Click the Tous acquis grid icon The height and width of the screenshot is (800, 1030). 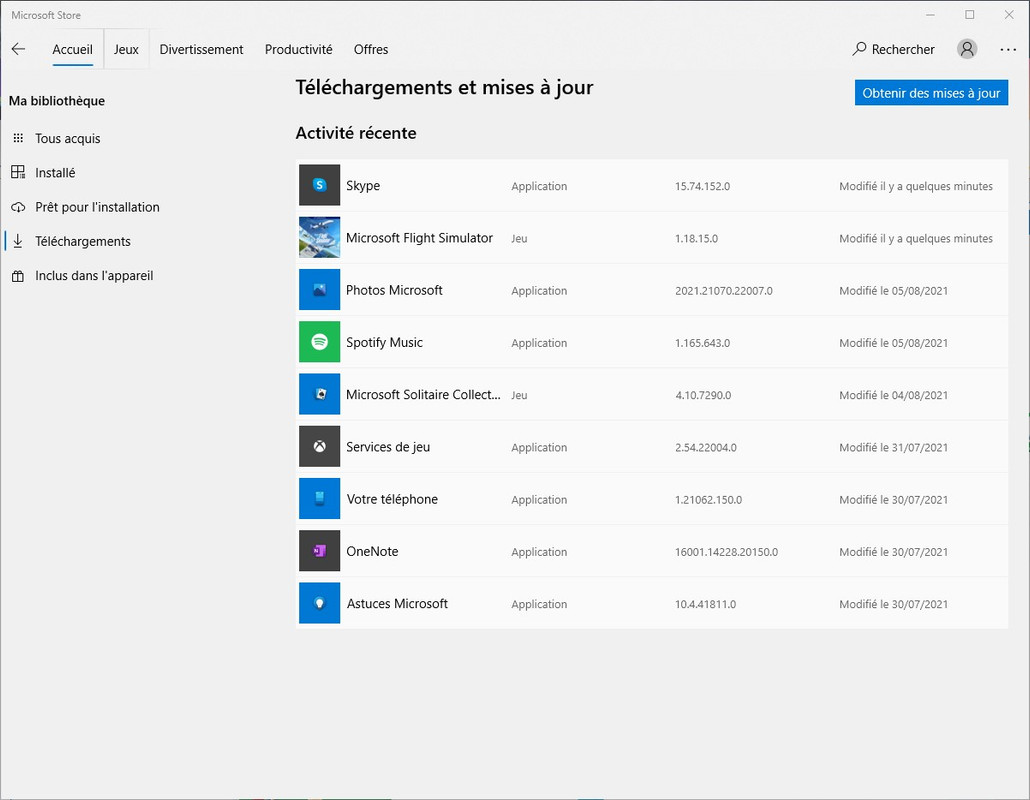tap(18, 138)
